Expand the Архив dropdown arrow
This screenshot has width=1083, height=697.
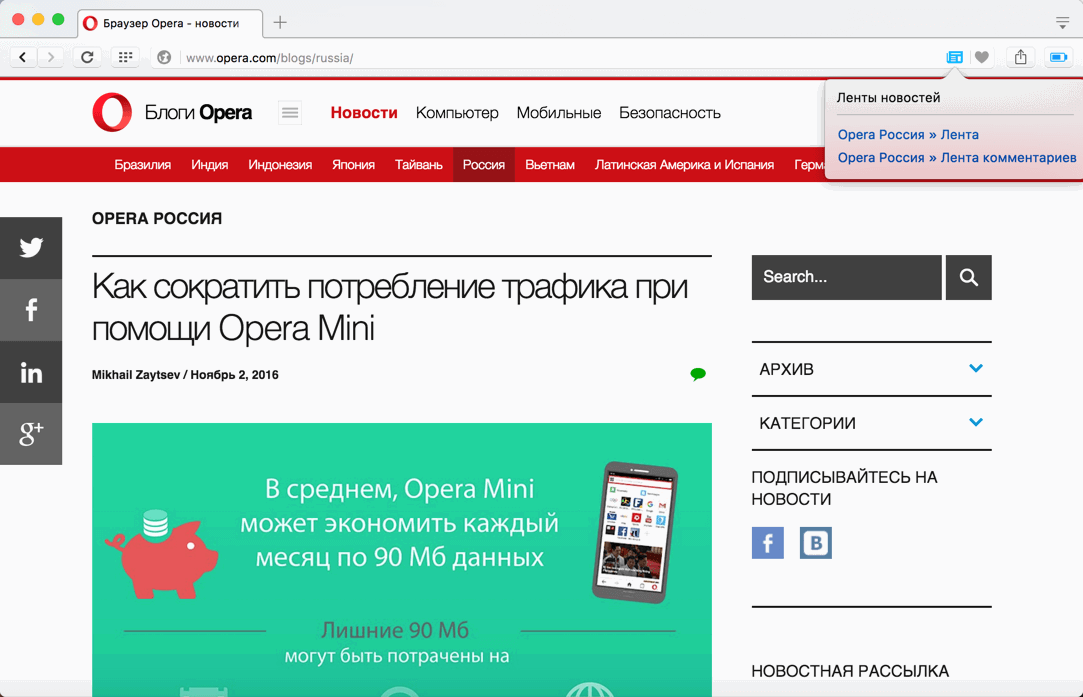pyautogui.click(x=975, y=368)
